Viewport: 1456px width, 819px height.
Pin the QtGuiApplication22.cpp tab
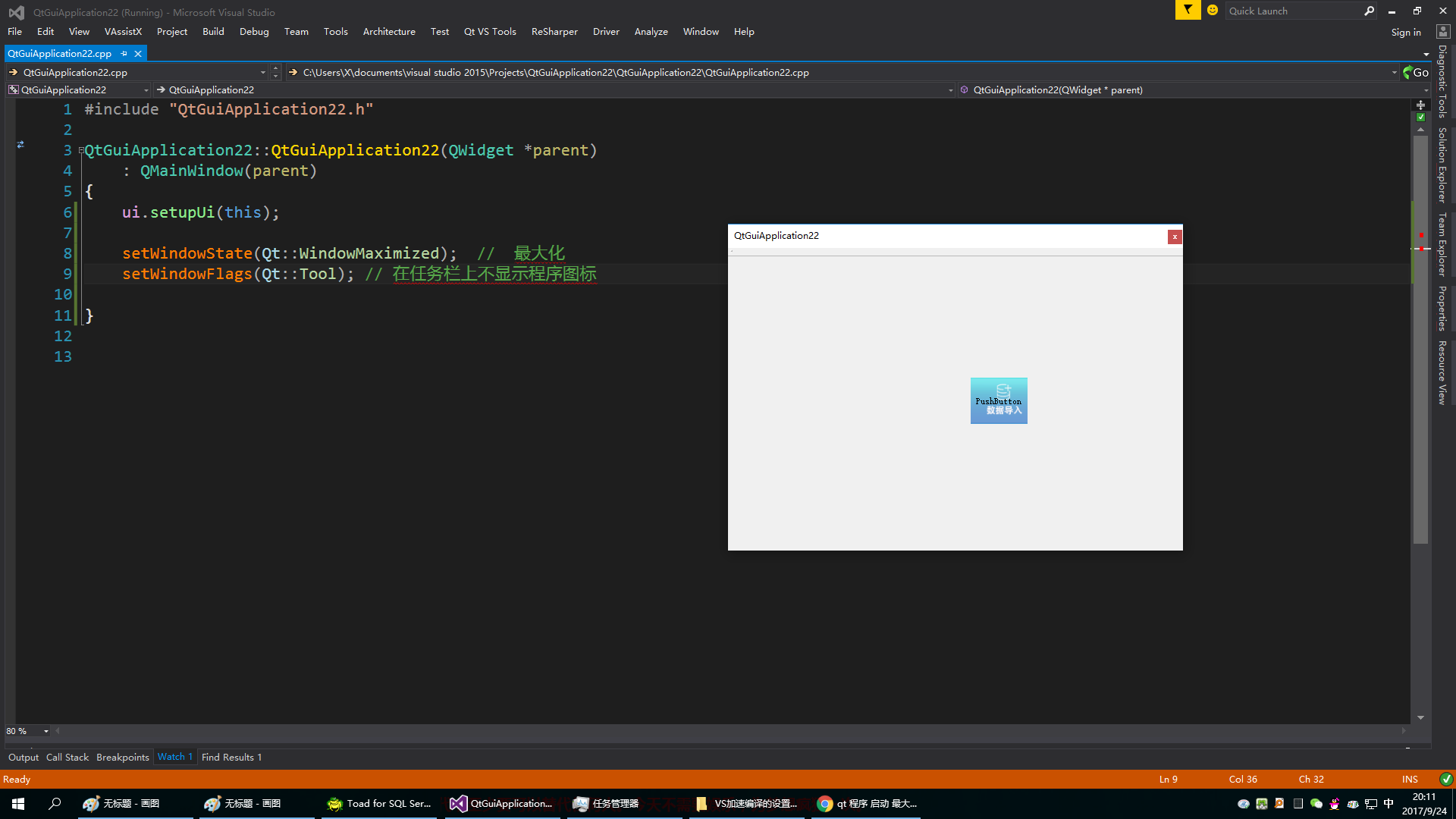[x=124, y=54]
